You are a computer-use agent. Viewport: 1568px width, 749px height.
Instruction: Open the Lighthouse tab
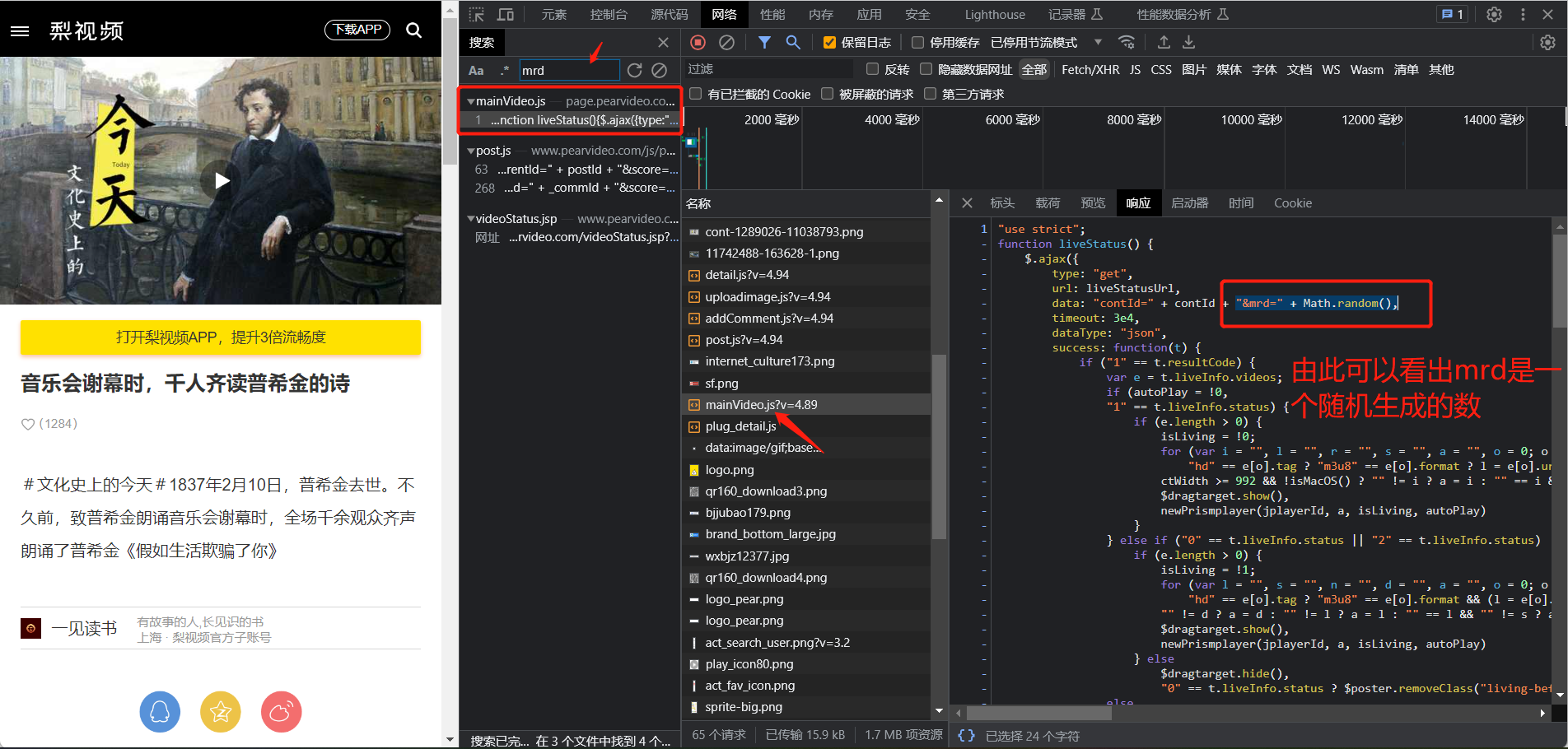pyautogui.click(x=995, y=15)
